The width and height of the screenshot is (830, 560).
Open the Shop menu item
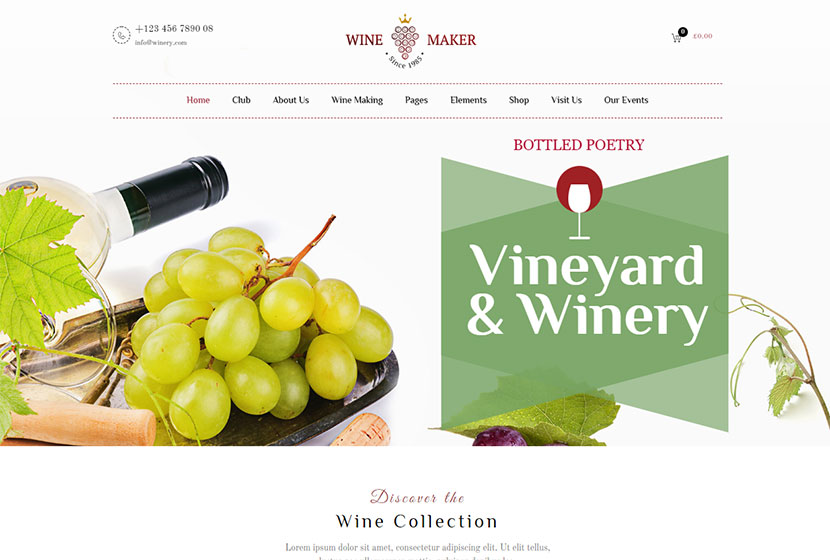[x=519, y=100]
